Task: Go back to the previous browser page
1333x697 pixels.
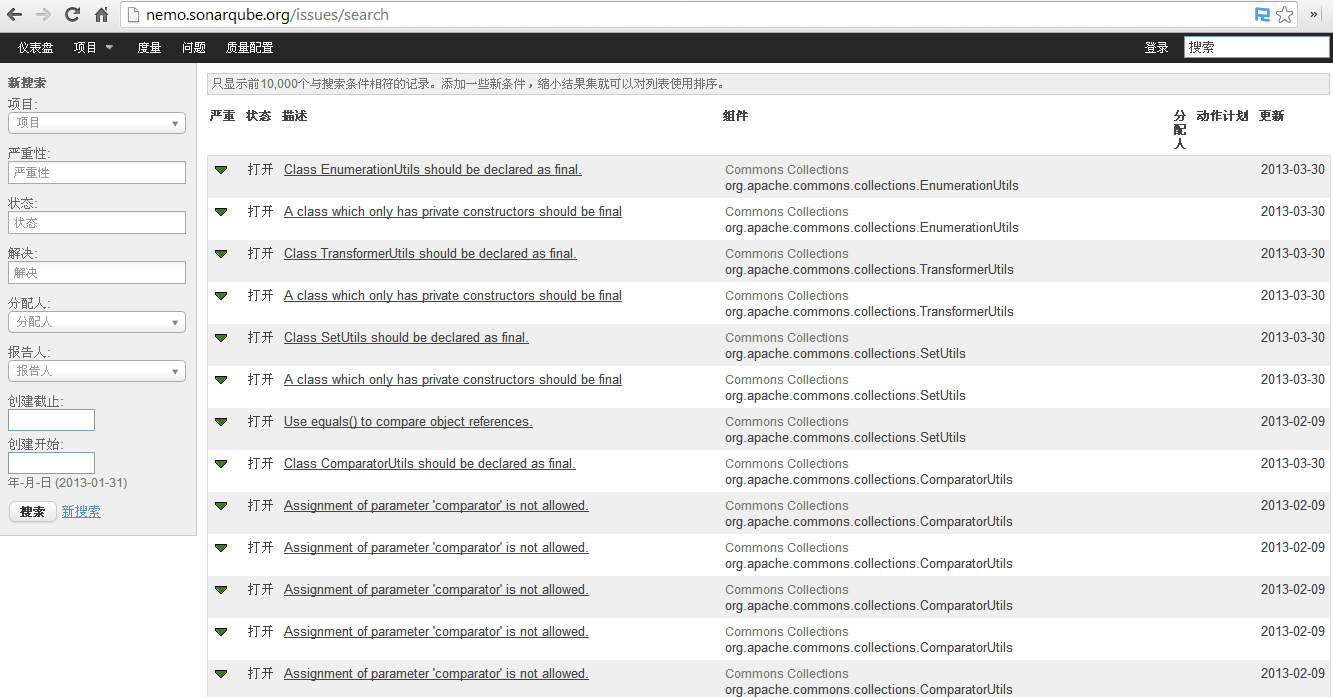Action: click(x=15, y=15)
